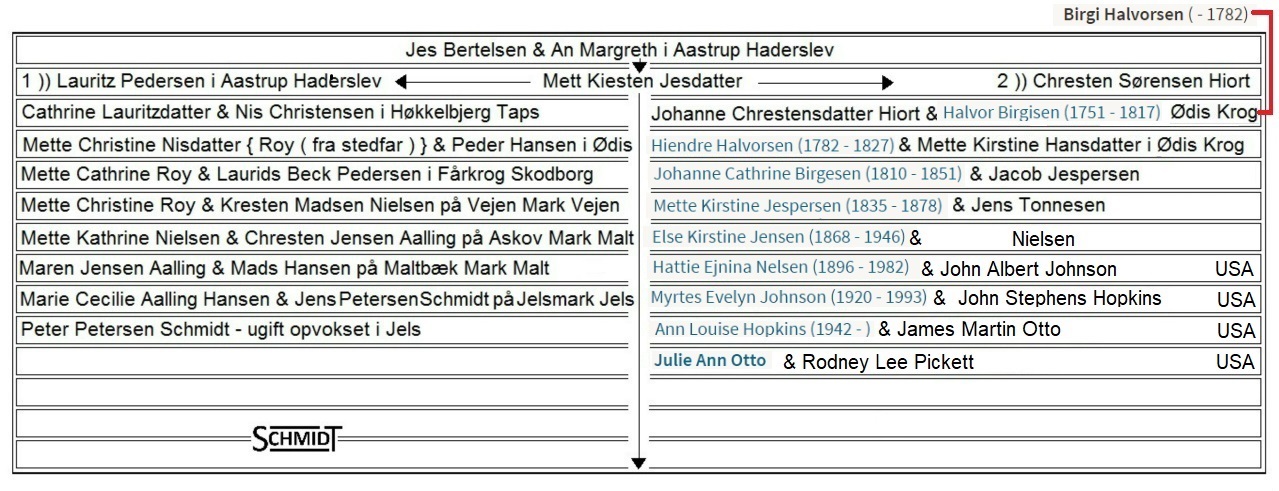
Task: Select Hattie Ejnina Nelsen (1896 - 1982)
Action: [x=780, y=267]
